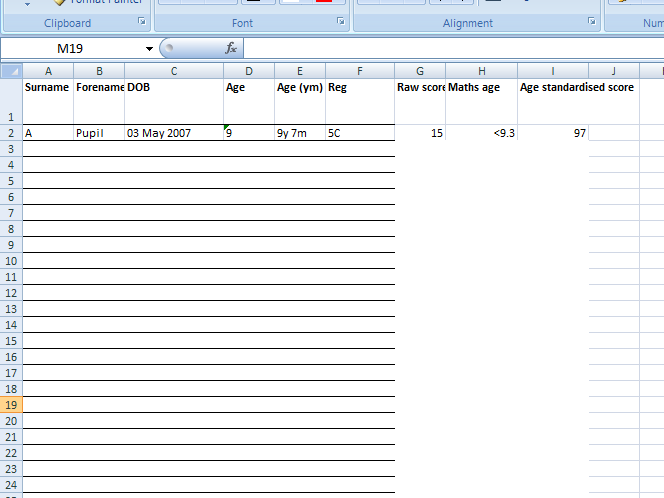Open the Font dialog launcher
The height and width of the screenshot is (498, 664).
(x=340, y=21)
